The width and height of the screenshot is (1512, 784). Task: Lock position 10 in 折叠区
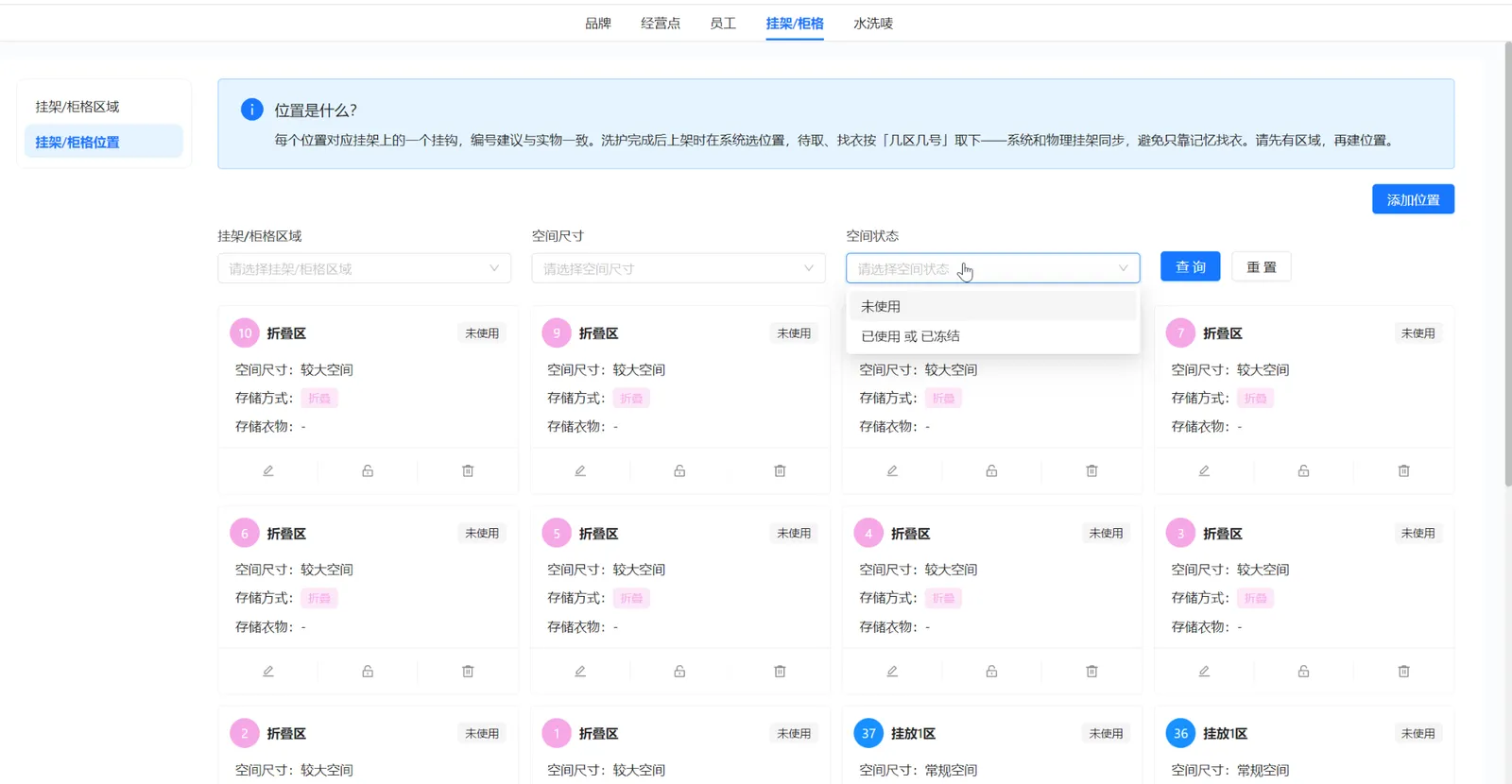coord(368,470)
